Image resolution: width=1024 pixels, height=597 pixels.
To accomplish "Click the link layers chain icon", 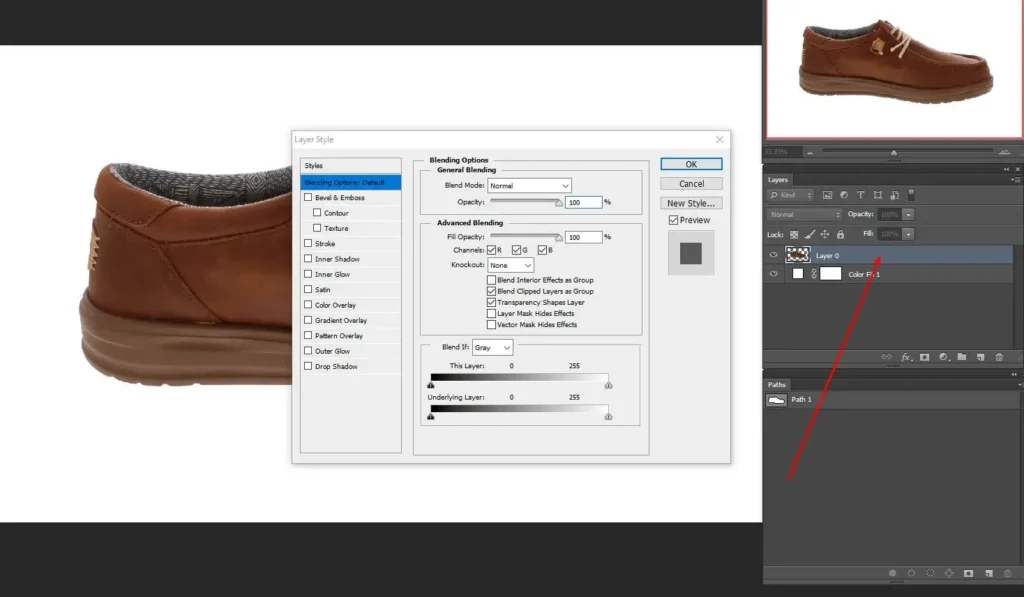I will [886, 356].
